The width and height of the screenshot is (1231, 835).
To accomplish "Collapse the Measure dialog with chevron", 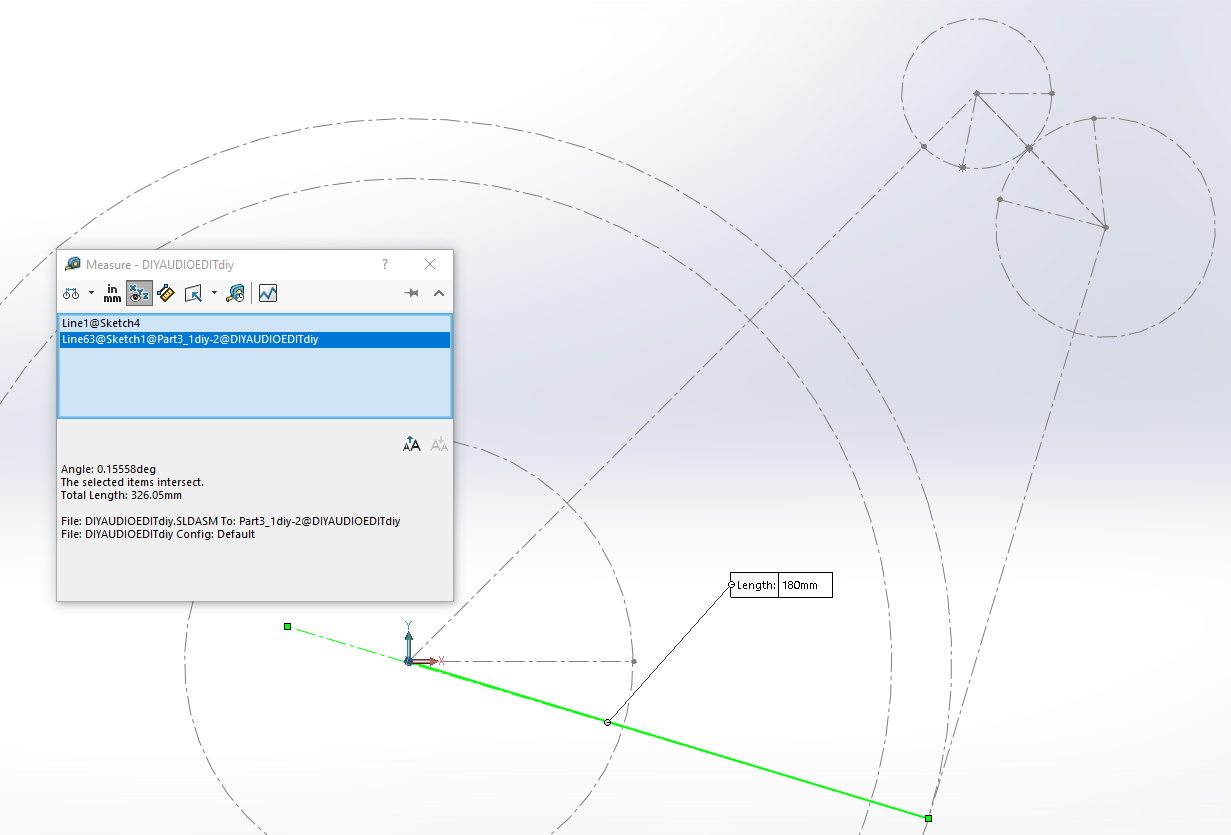I will (438, 293).
